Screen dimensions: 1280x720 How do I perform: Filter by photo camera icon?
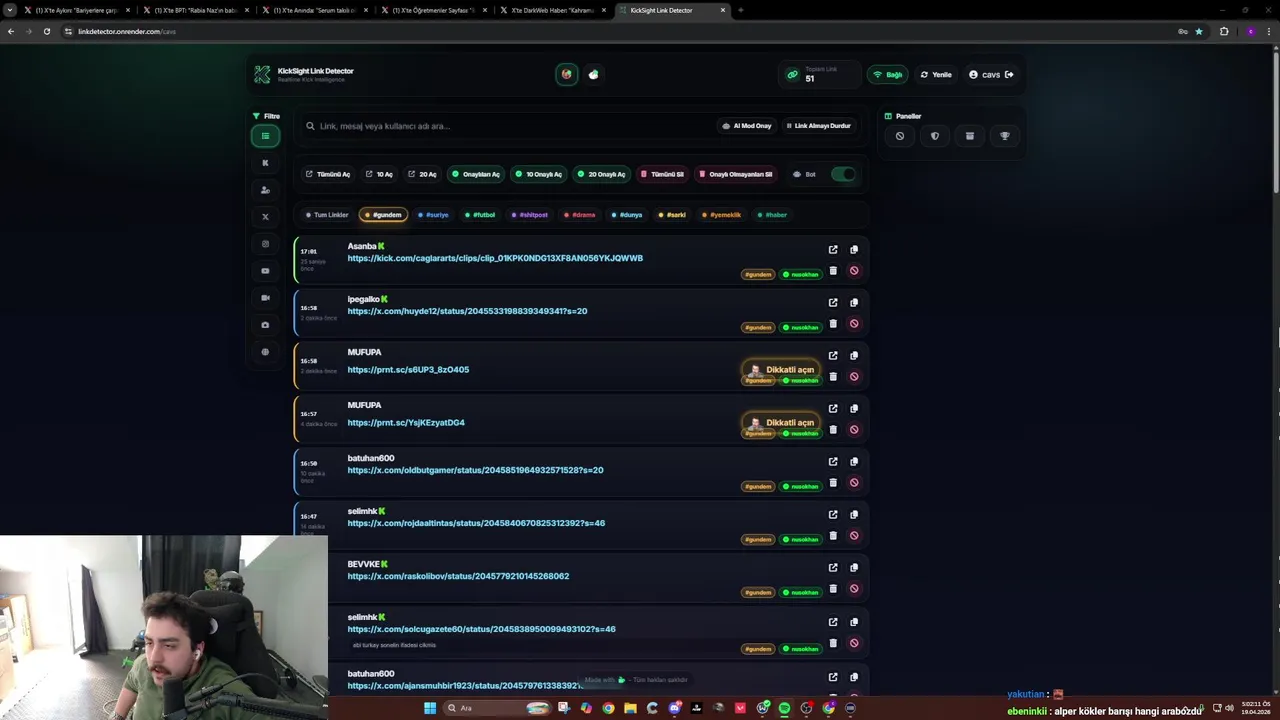coord(265,325)
